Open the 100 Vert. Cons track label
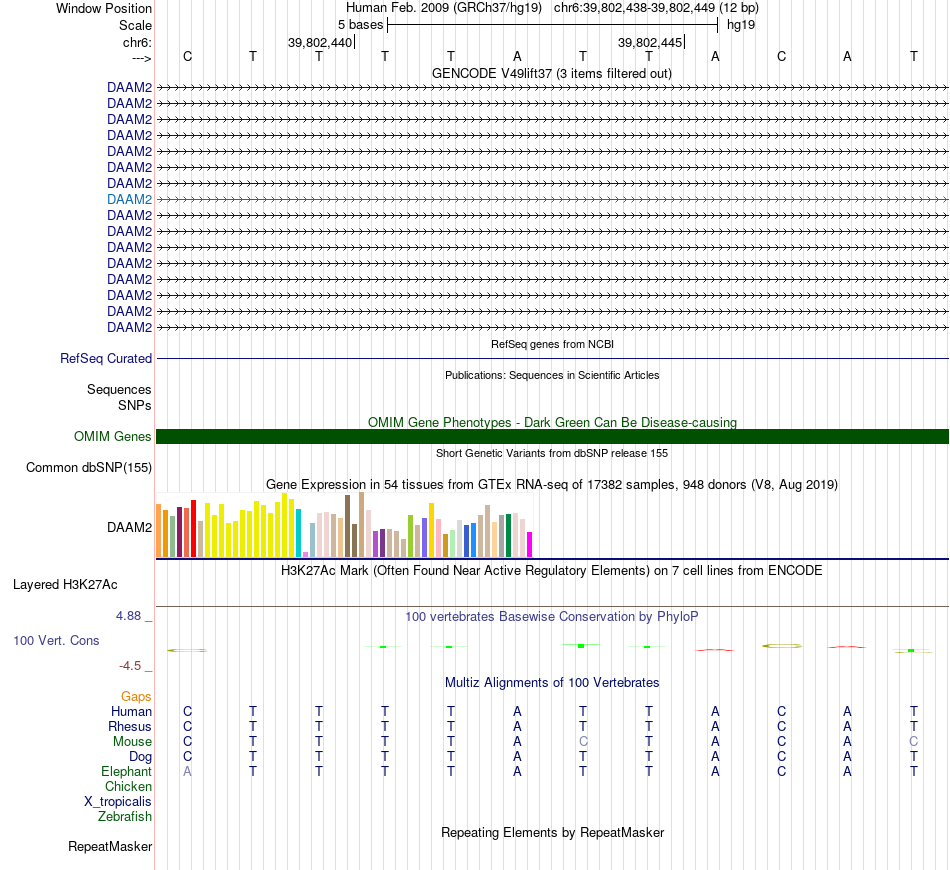Viewport: 950px width, 870px height. click(x=56, y=640)
